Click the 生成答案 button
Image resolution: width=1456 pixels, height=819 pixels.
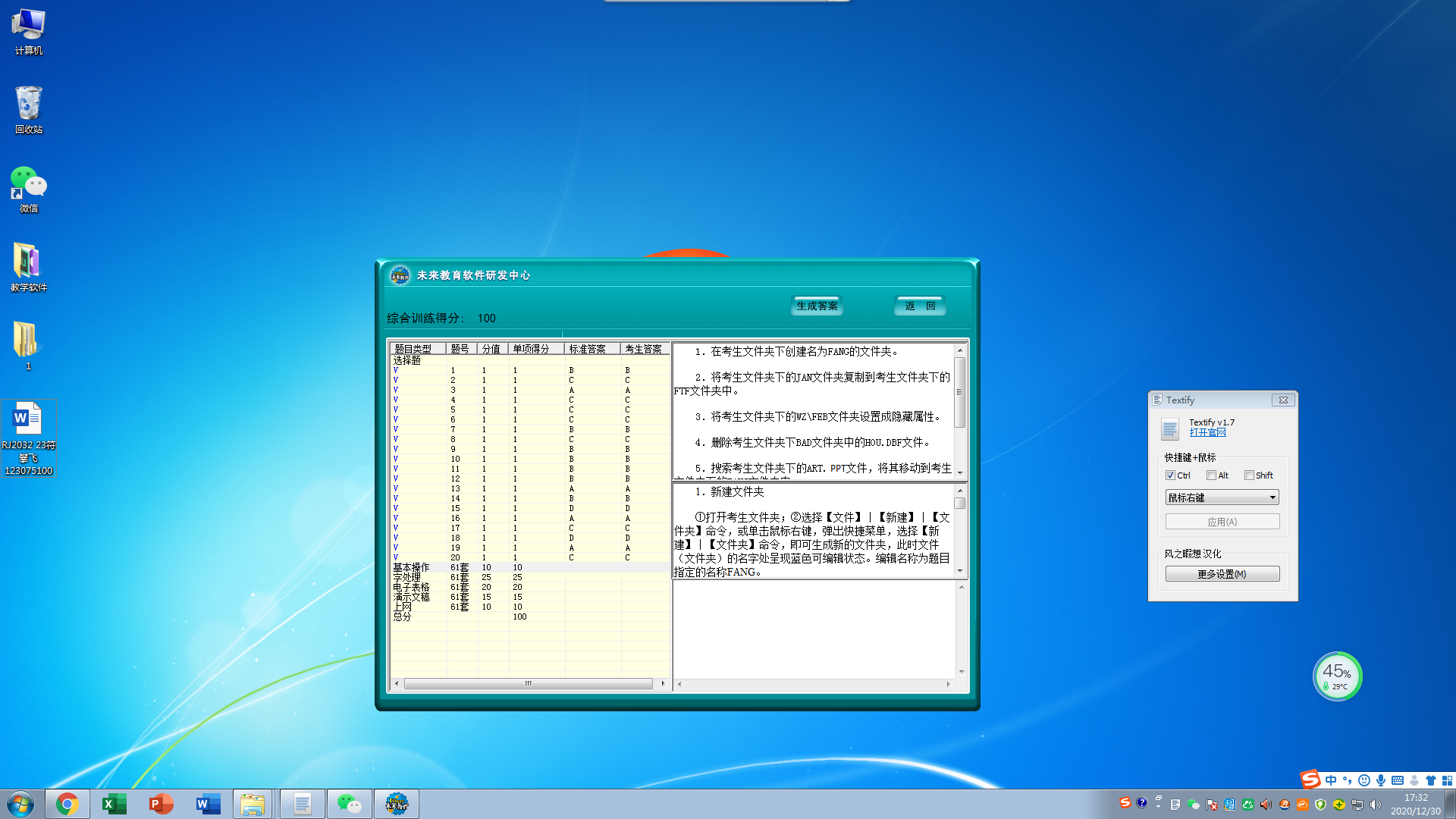click(x=817, y=306)
